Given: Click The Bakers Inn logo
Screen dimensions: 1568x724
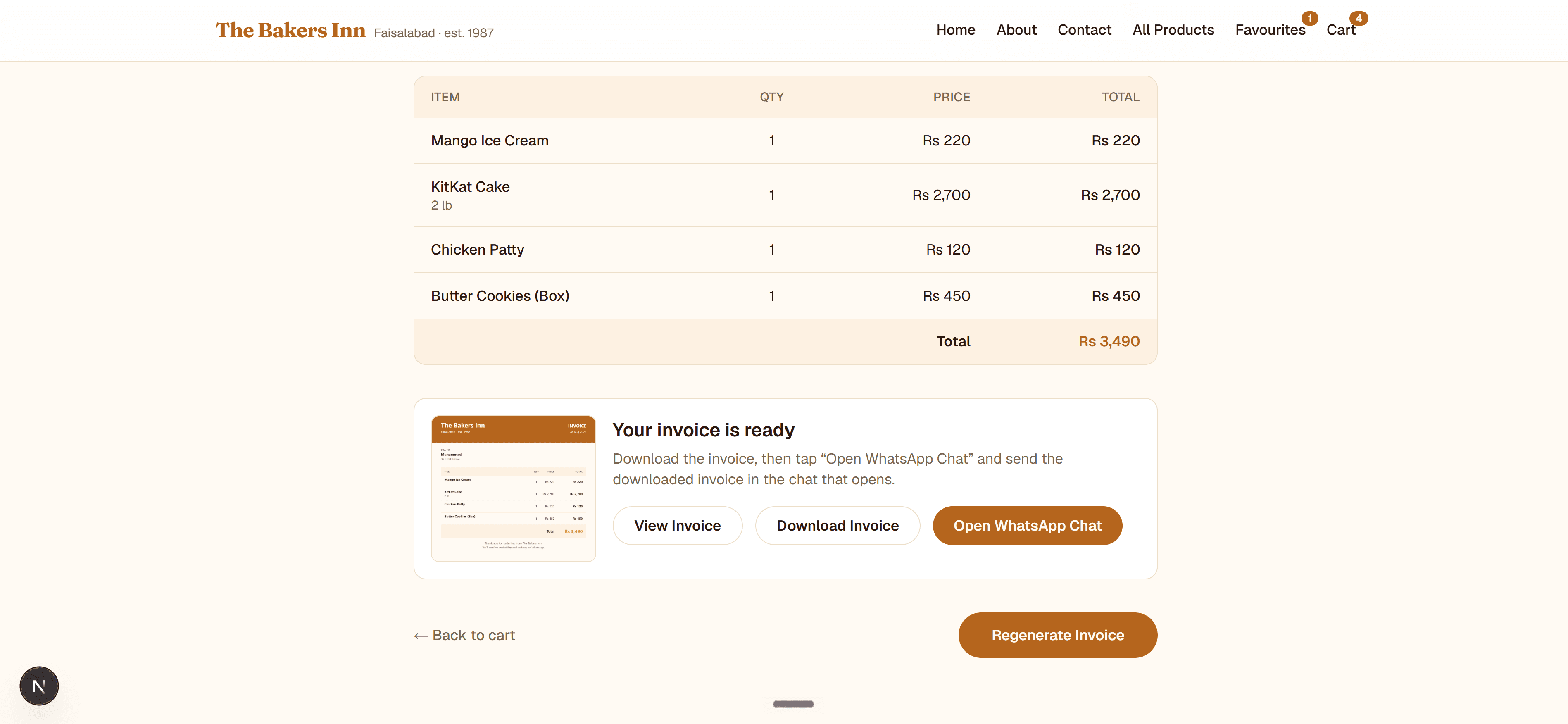Looking at the screenshot, I should pyautogui.click(x=290, y=30).
